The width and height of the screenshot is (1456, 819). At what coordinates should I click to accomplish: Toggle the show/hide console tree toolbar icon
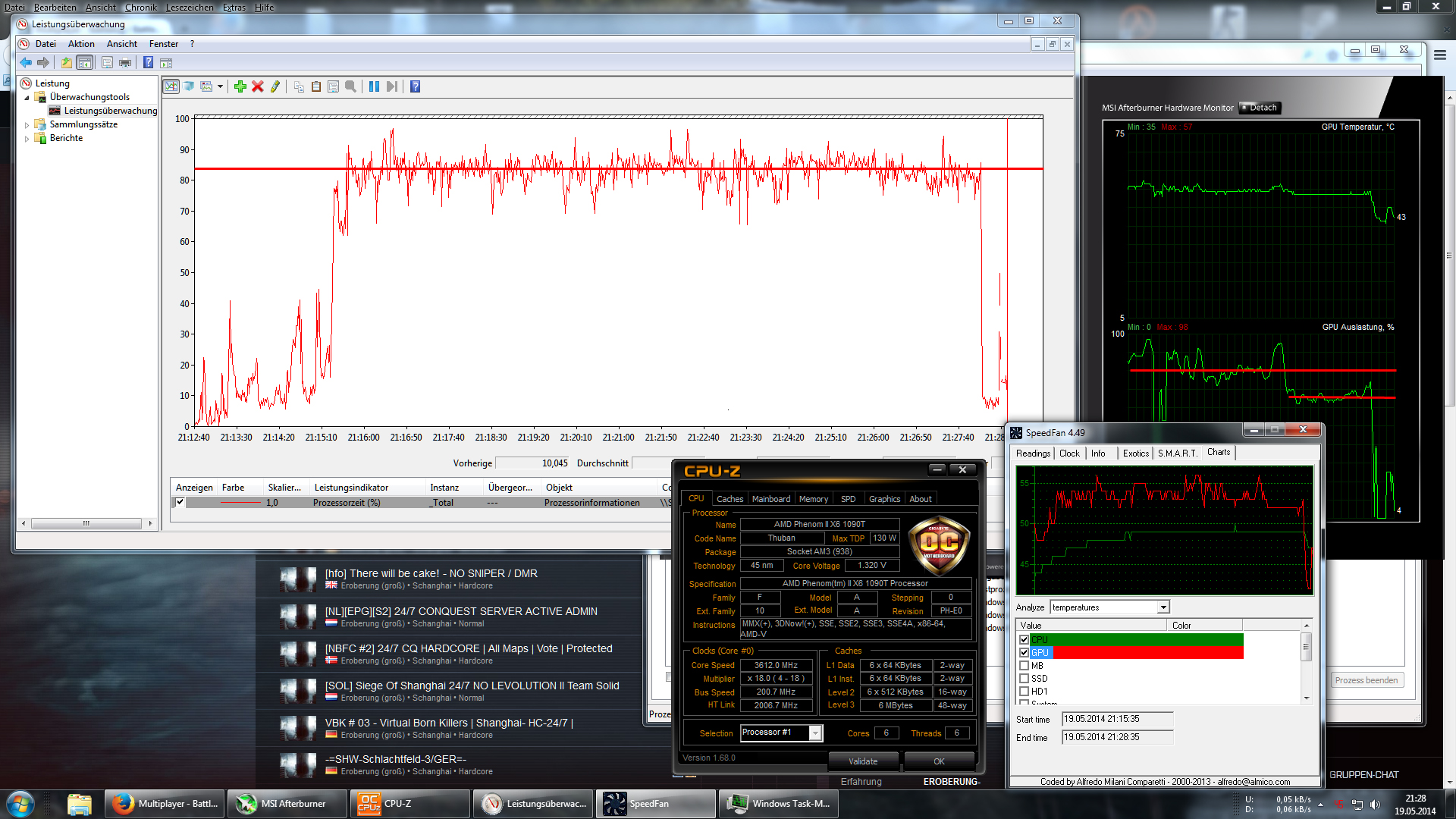pyautogui.click(x=85, y=63)
